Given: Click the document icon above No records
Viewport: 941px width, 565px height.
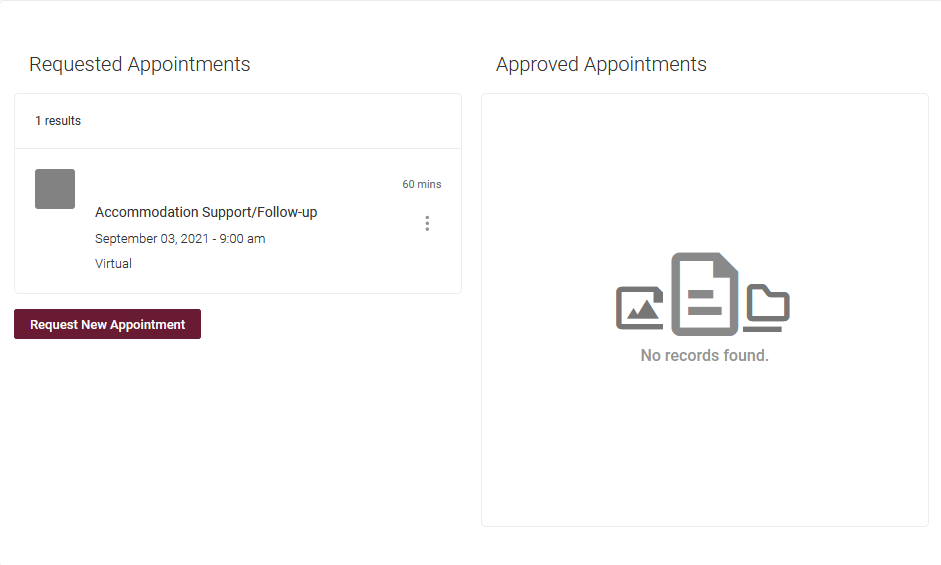Looking at the screenshot, I should [705, 293].
